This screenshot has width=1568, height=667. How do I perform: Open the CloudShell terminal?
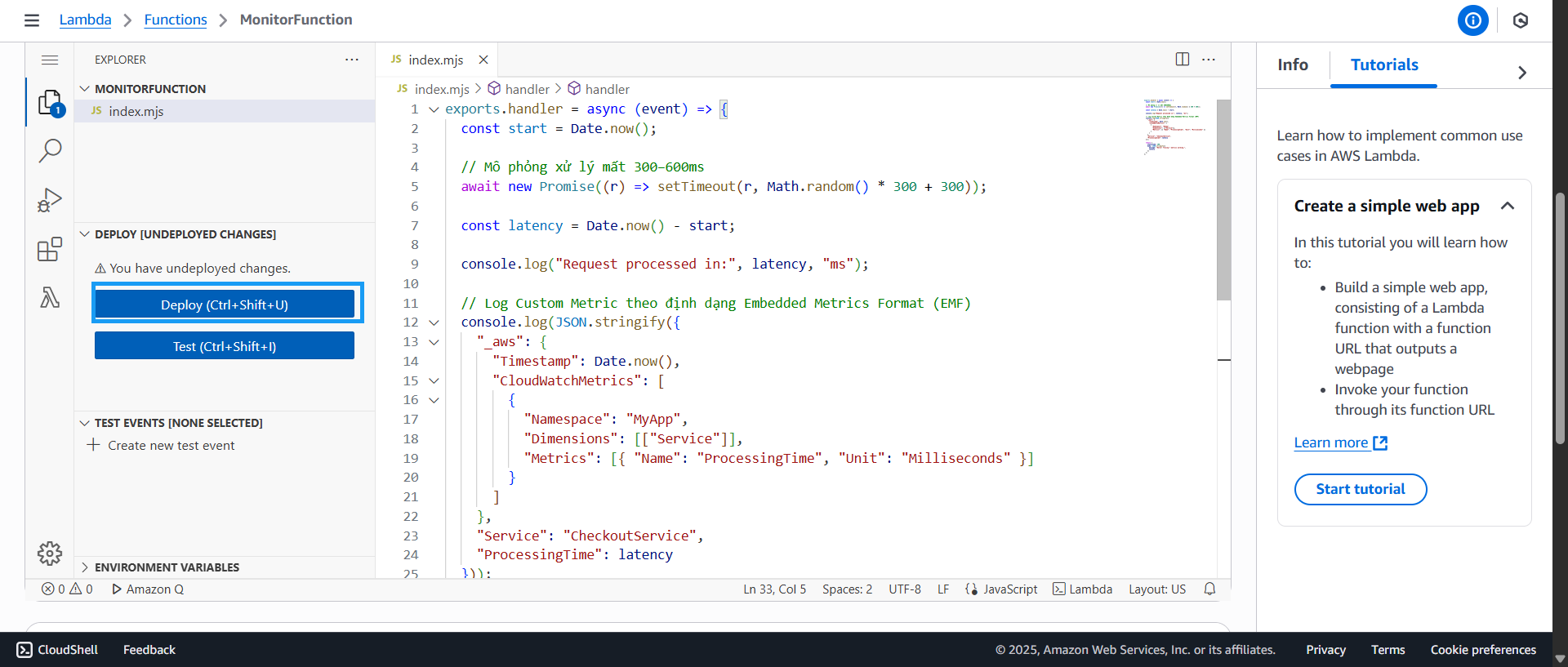point(57,650)
